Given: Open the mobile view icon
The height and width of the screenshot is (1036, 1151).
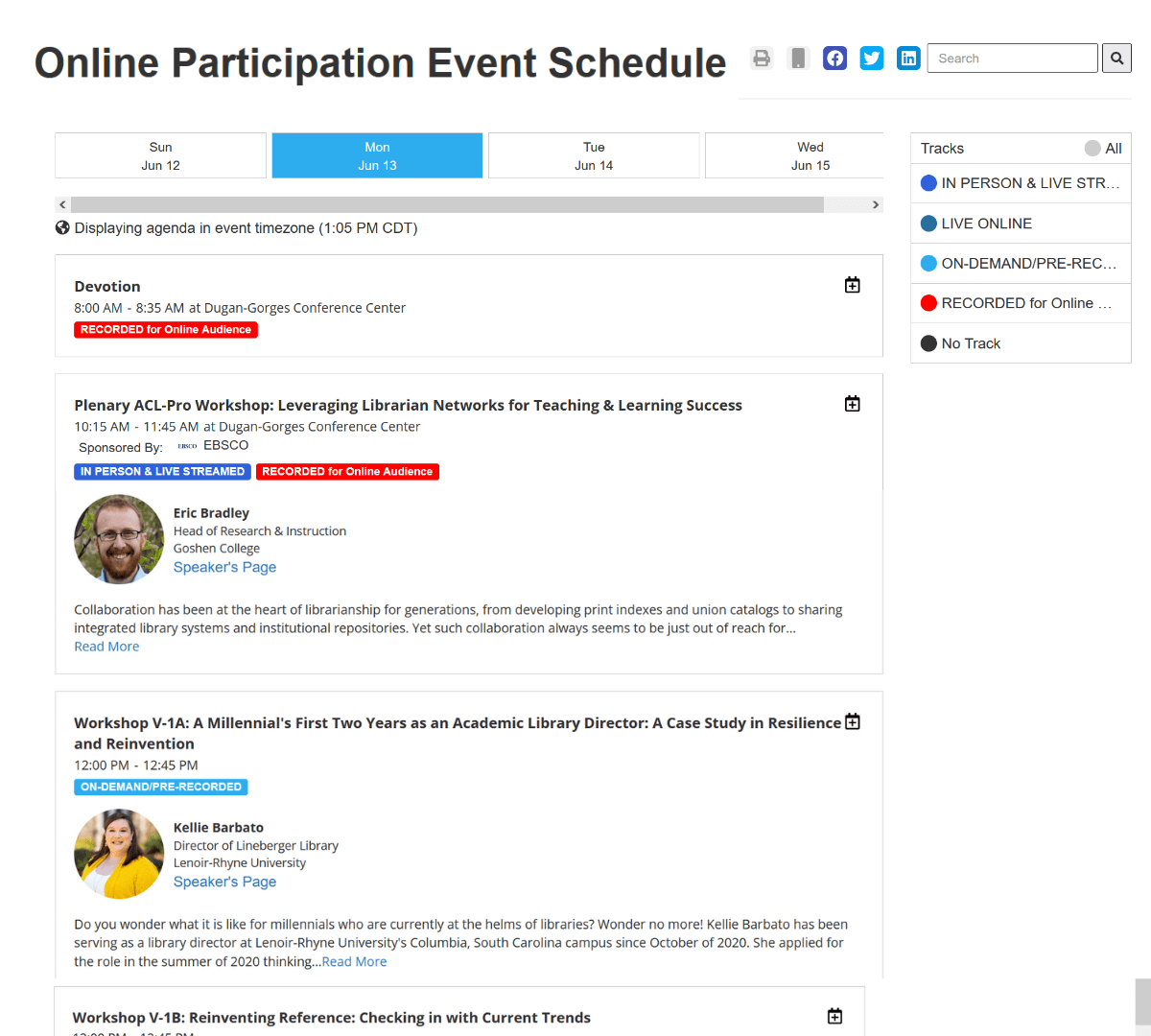Looking at the screenshot, I should coord(798,59).
